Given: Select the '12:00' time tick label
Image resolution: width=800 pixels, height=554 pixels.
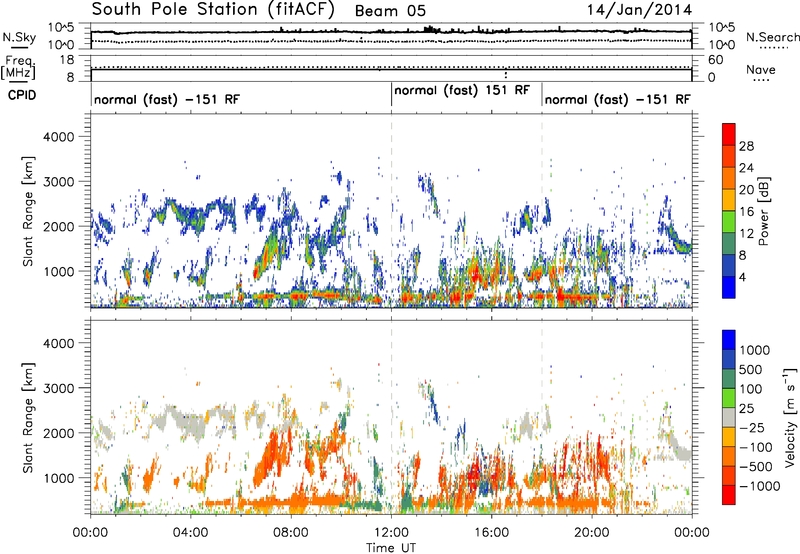Looking at the screenshot, I should point(391,533).
